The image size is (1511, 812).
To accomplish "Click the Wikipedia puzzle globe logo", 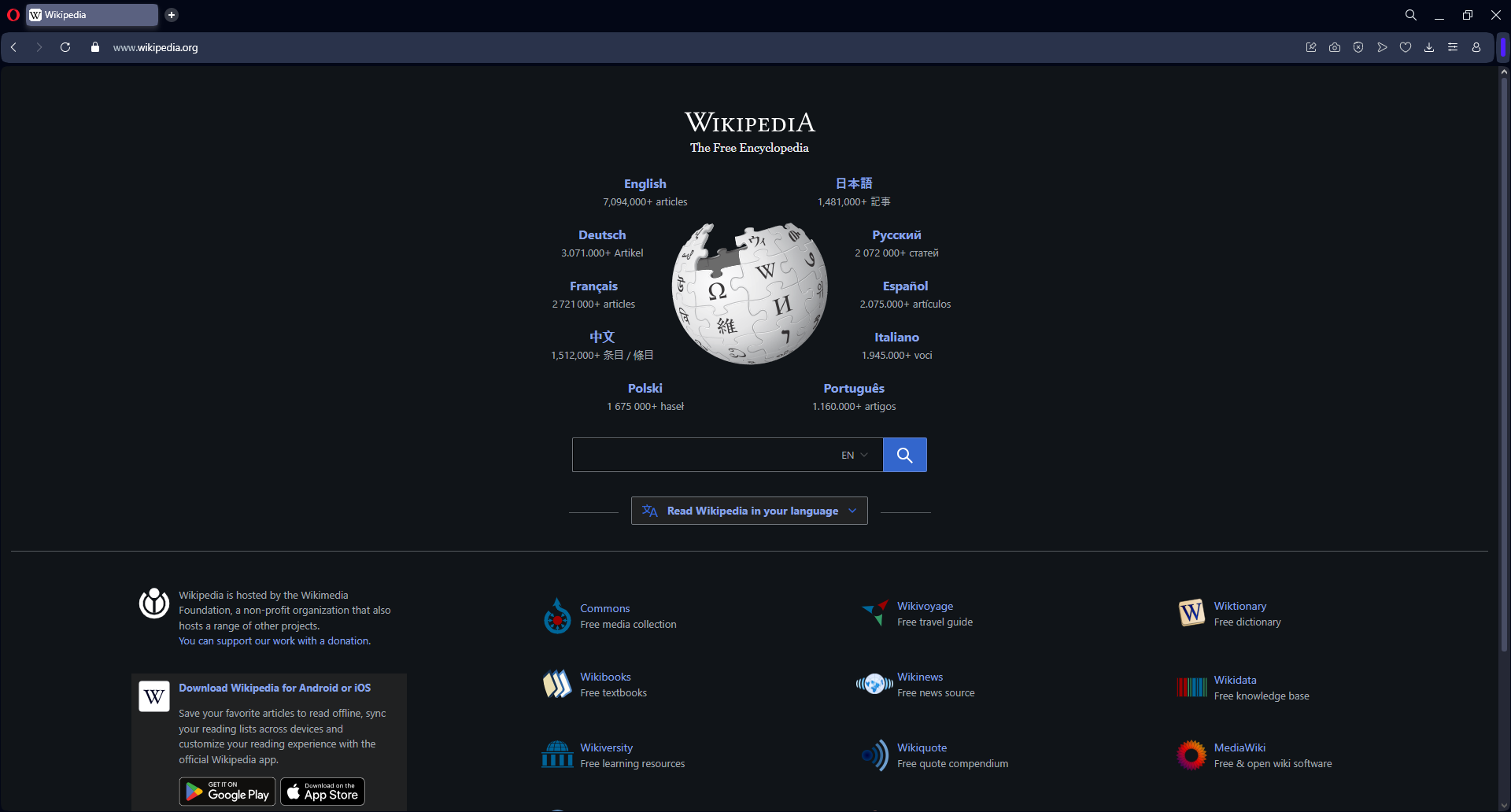I will pyautogui.click(x=749, y=293).
